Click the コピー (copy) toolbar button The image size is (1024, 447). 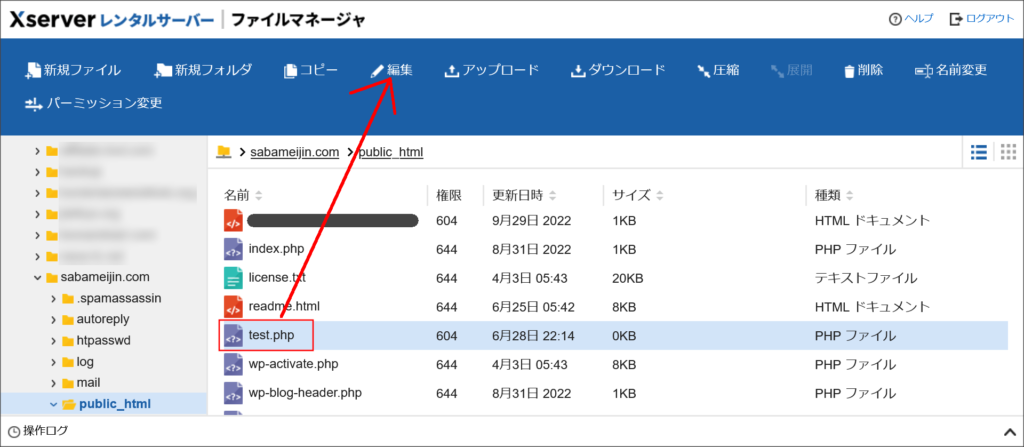click(x=311, y=70)
